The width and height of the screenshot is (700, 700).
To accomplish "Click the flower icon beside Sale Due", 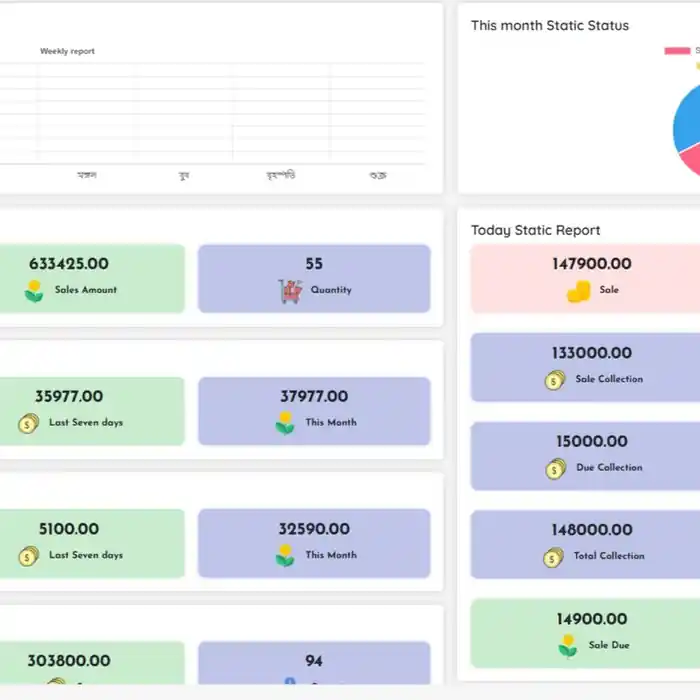I will coord(568,646).
